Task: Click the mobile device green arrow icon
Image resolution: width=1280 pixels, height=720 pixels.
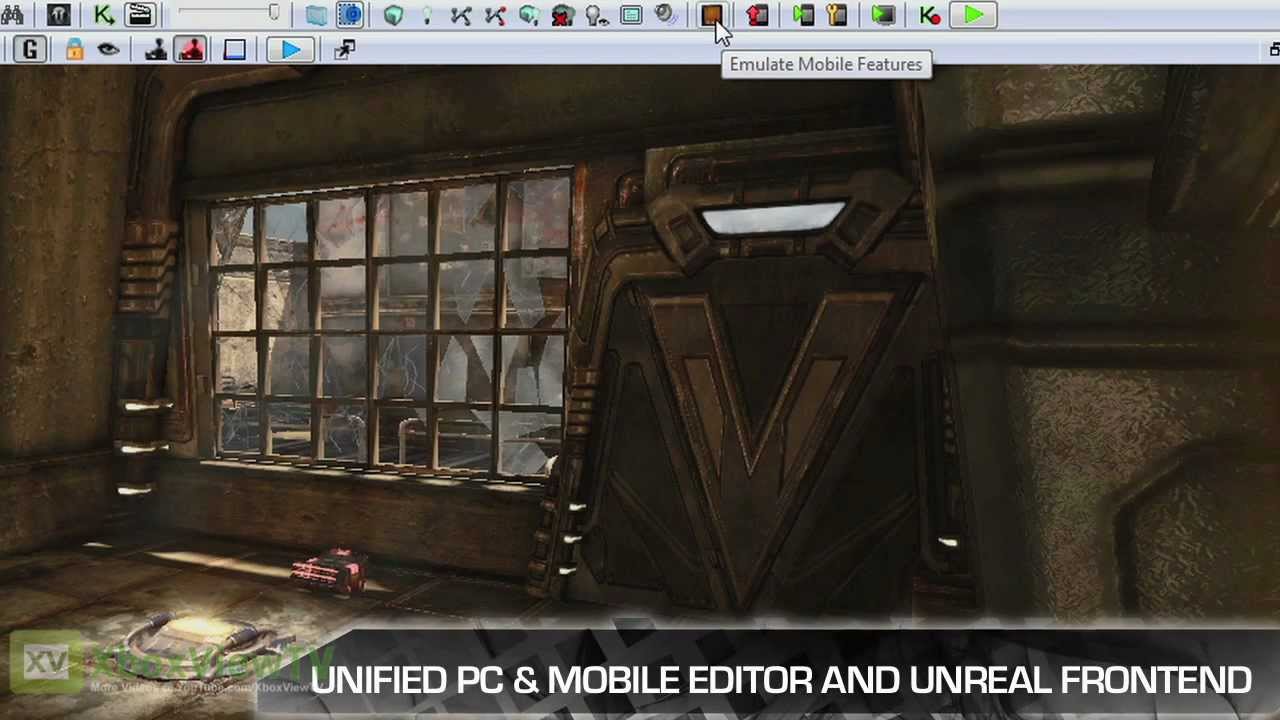Action: click(803, 15)
